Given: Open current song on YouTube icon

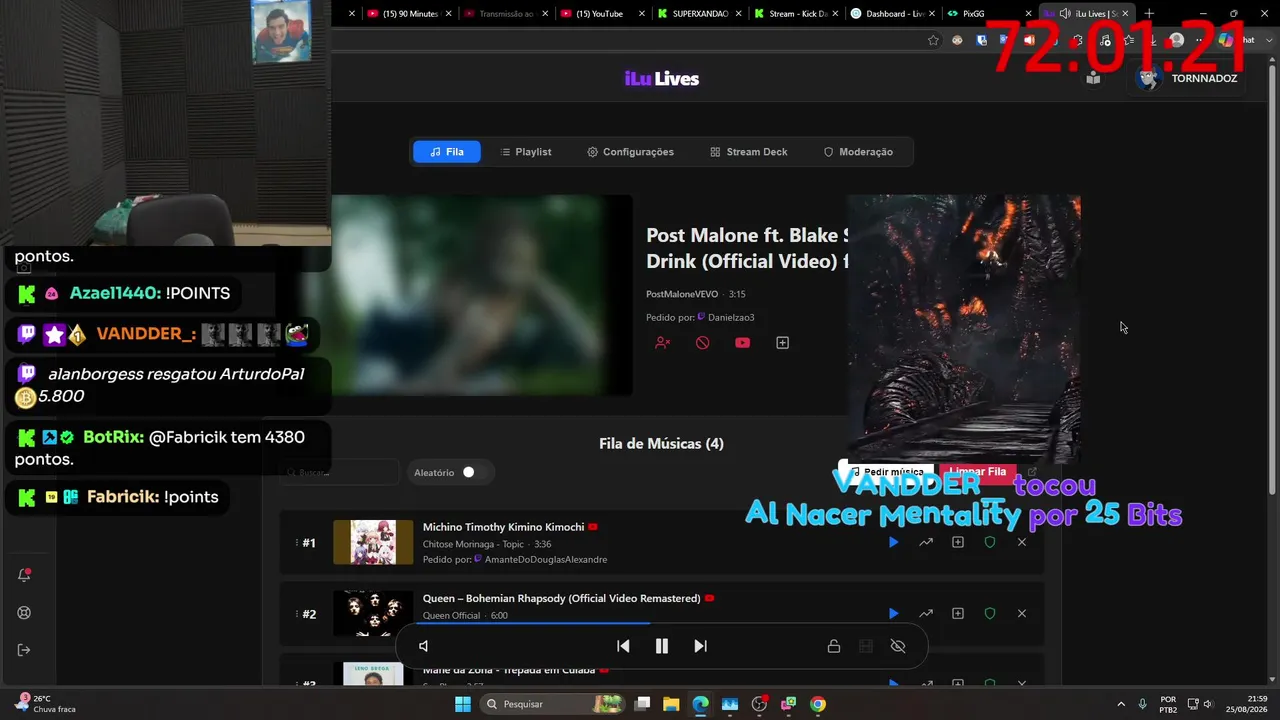Looking at the screenshot, I should pyautogui.click(x=742, y=343).
